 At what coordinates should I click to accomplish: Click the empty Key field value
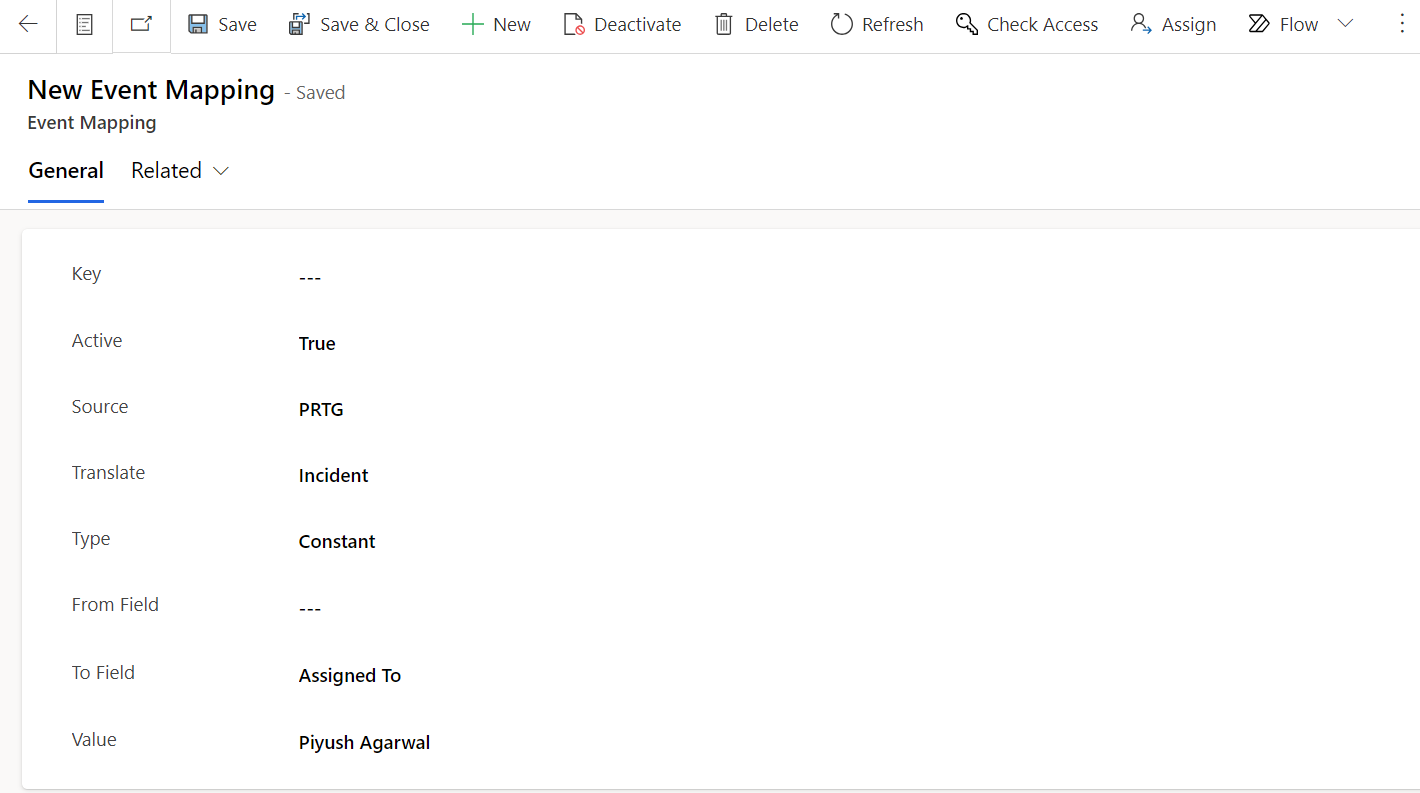[310, 277]
